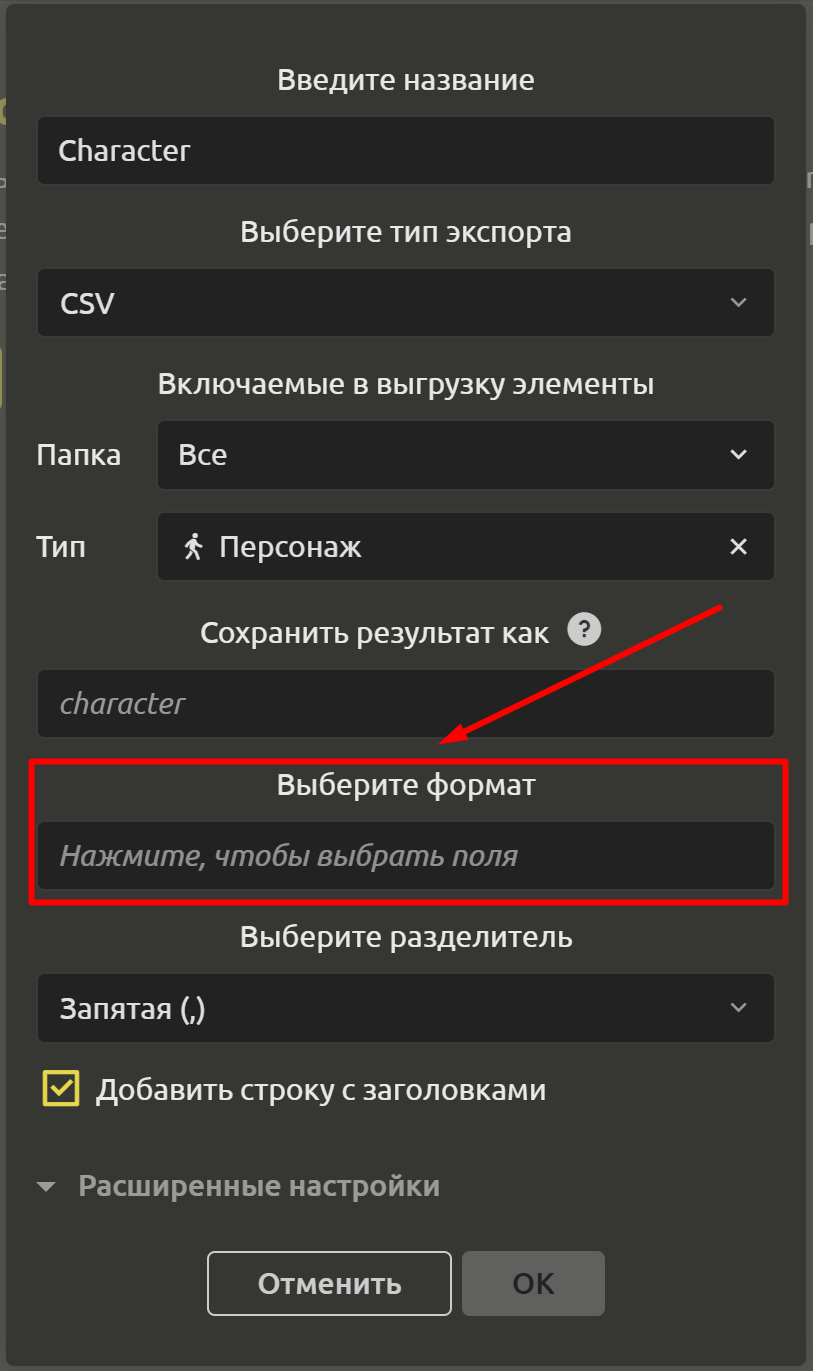Expand Расширенные настройки section
Screen dimensions: 813x1371
pos(238,1186)
